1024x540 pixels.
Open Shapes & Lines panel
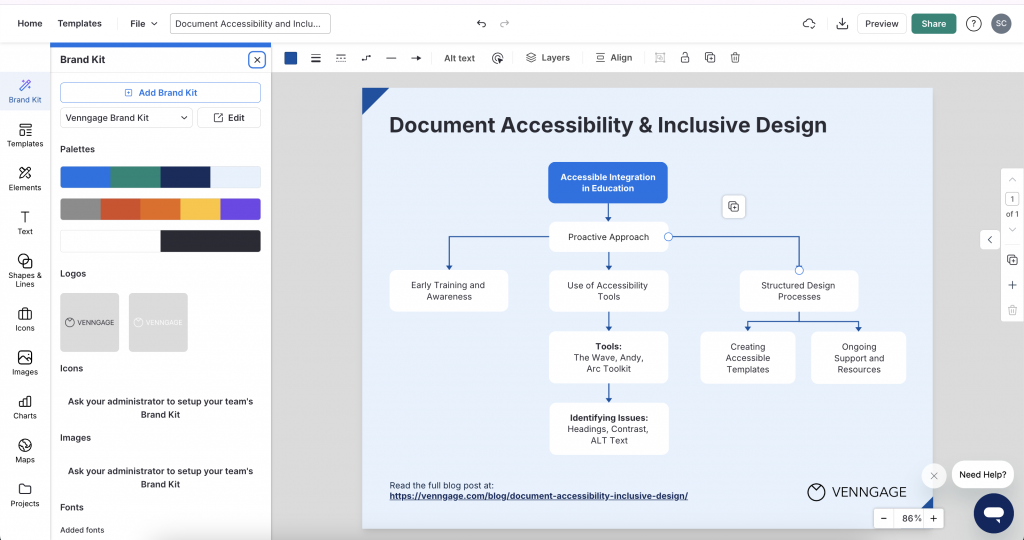pyautogui.click(x=25, y=270)
